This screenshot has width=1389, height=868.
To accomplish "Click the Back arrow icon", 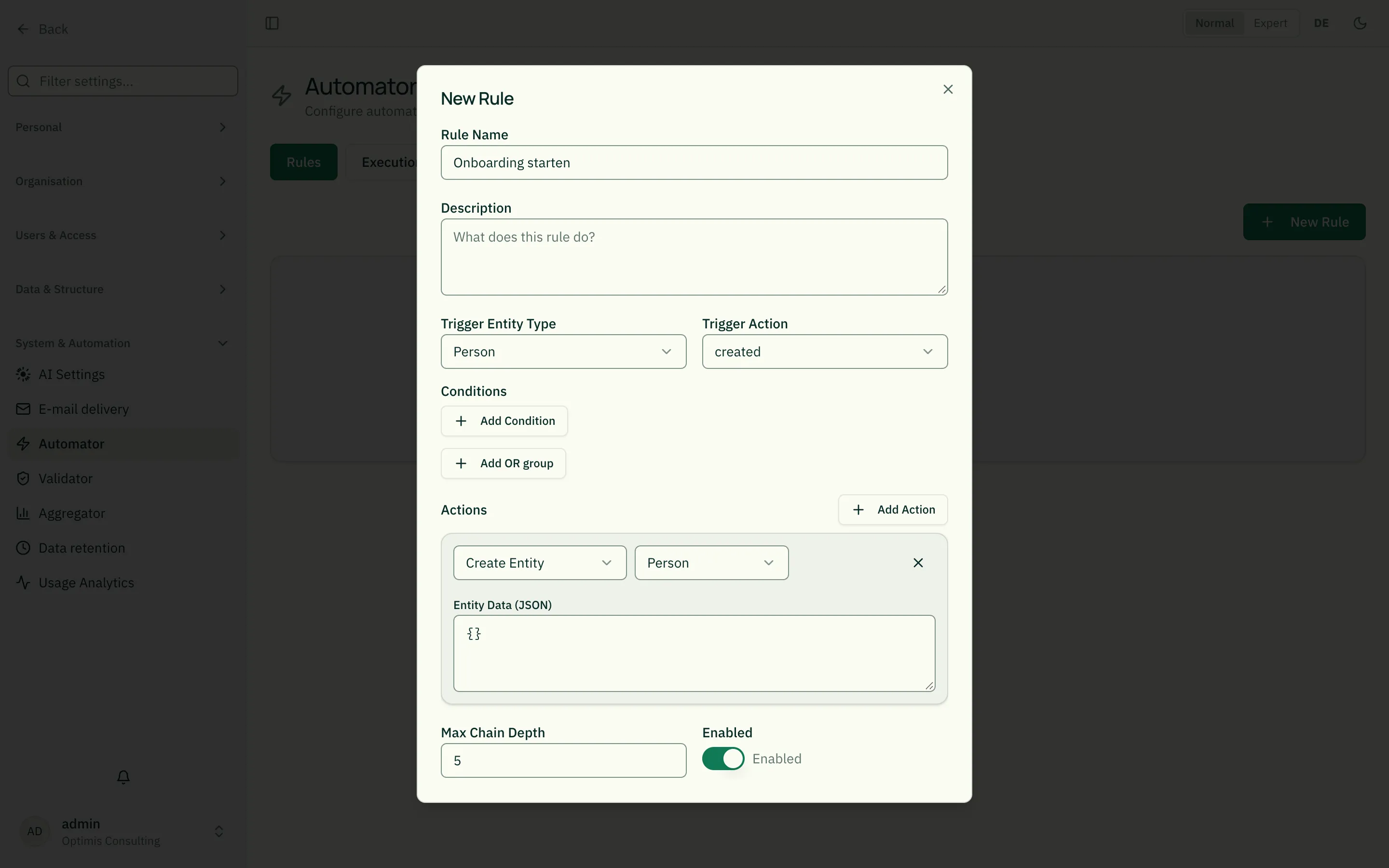I will tap(23, 29).
